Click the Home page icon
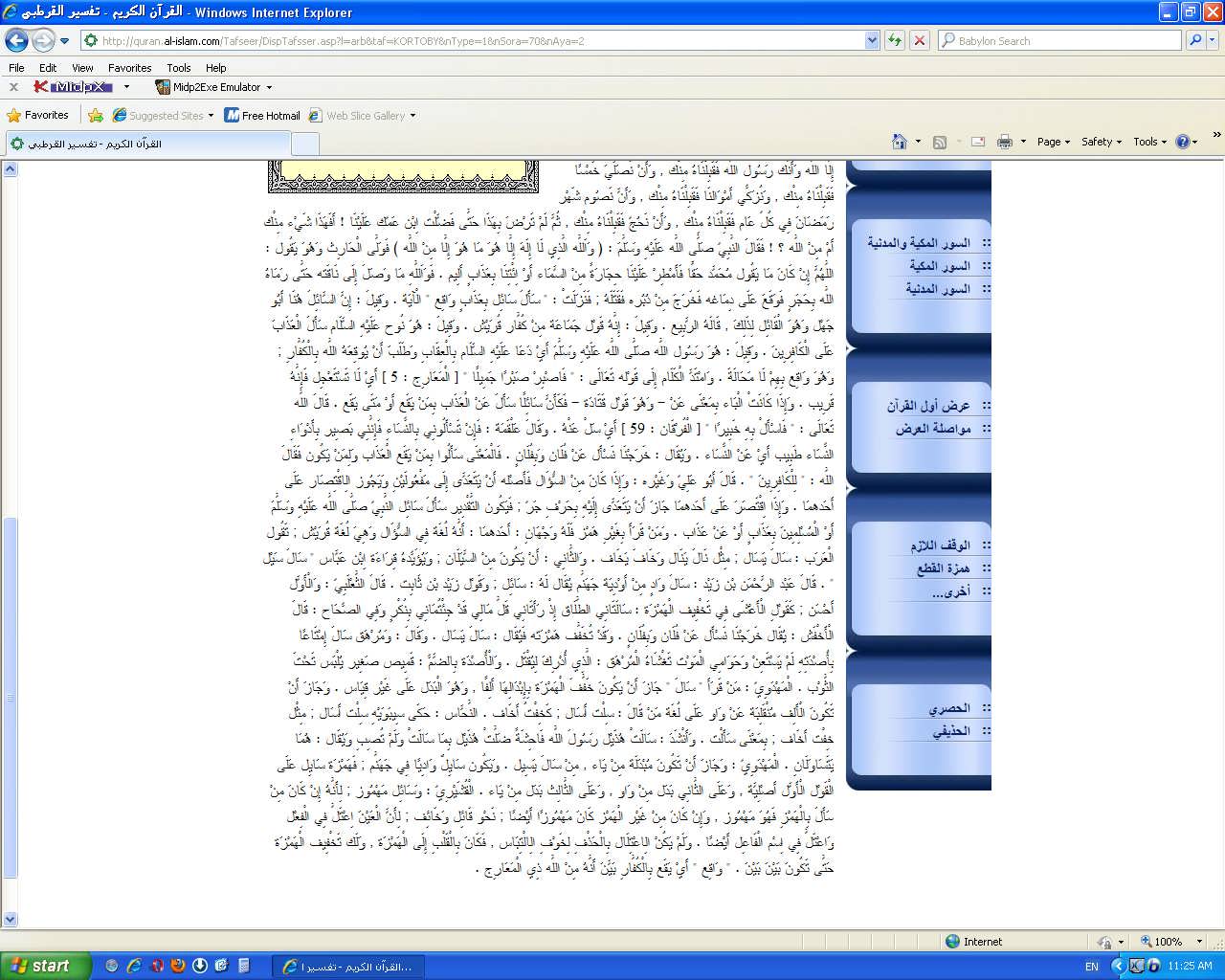The height and width of the screenshot is (980, 1225). pos(899,142)
